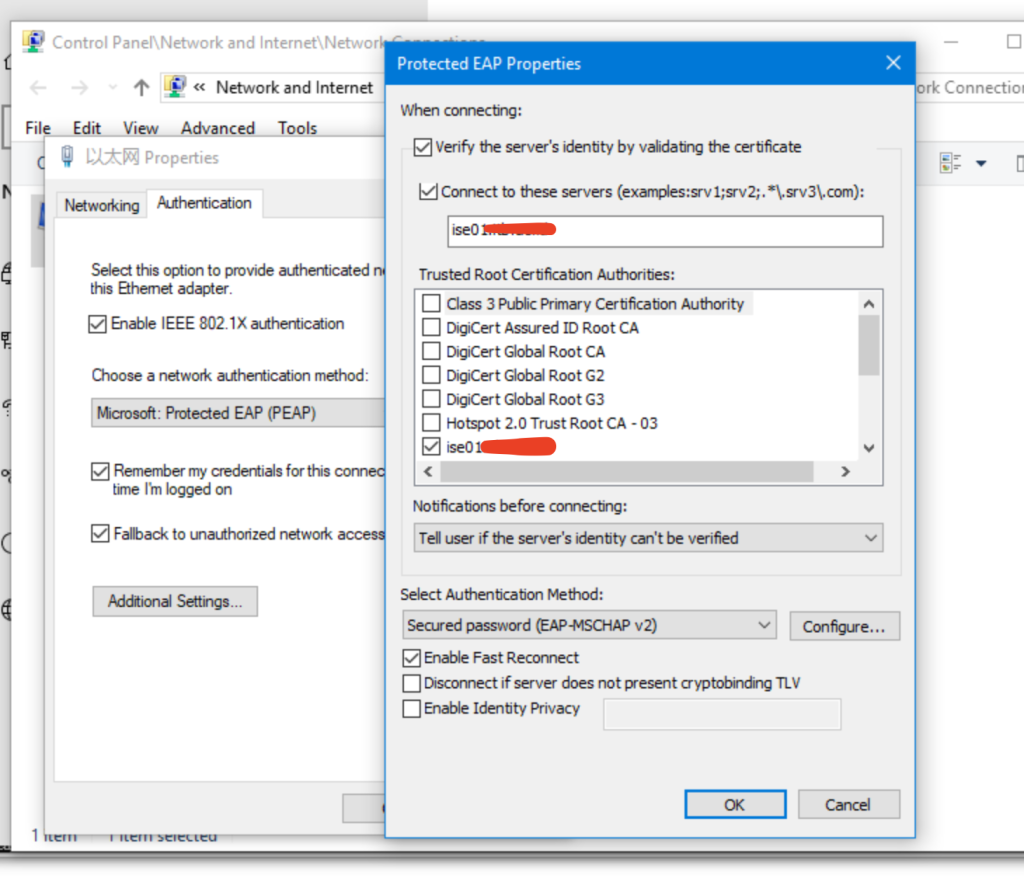The height and width of the screenshot is (887, 1024).
Task: Click the back arrow in Explorer navigation
Action: (38, 88)
